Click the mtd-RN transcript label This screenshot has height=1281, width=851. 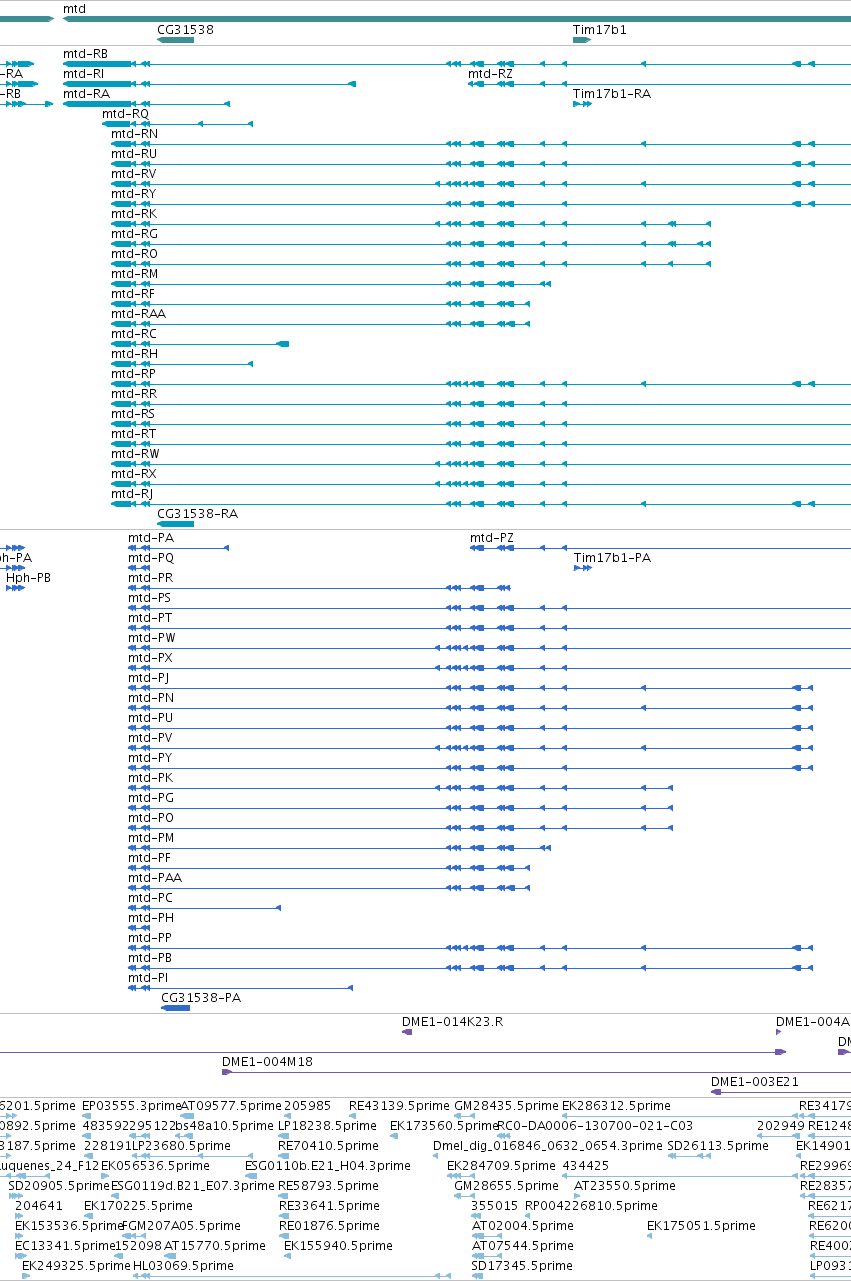[x=134, y=134]
